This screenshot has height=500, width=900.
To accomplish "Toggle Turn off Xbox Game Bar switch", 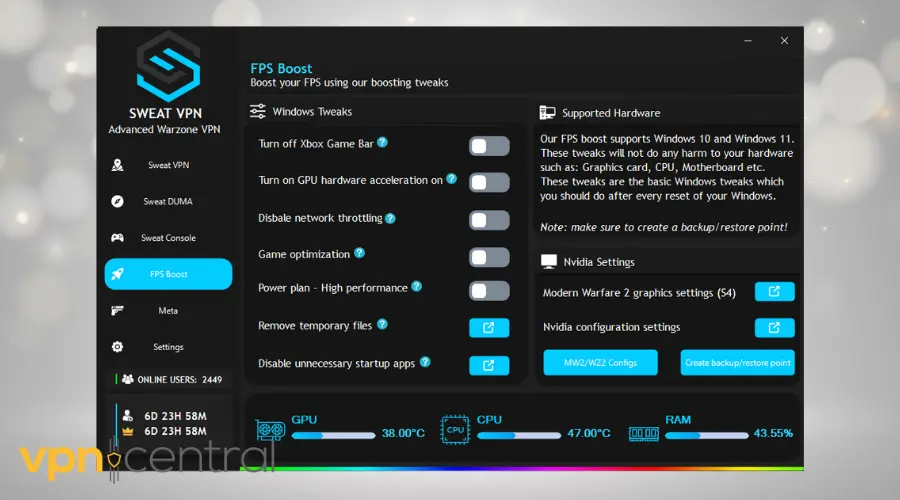I will pyautogui.click(x=488, y=146).
